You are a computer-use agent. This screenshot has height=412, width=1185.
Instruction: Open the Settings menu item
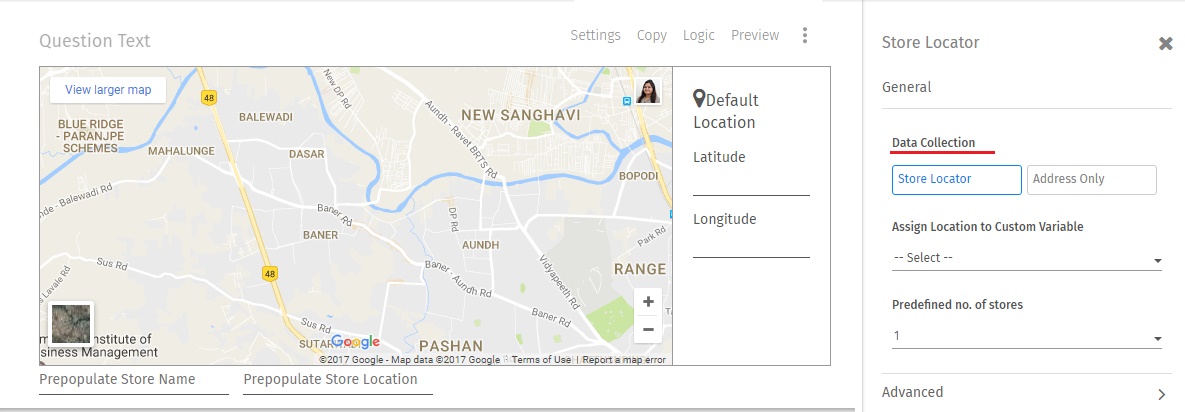coord(595,35)
